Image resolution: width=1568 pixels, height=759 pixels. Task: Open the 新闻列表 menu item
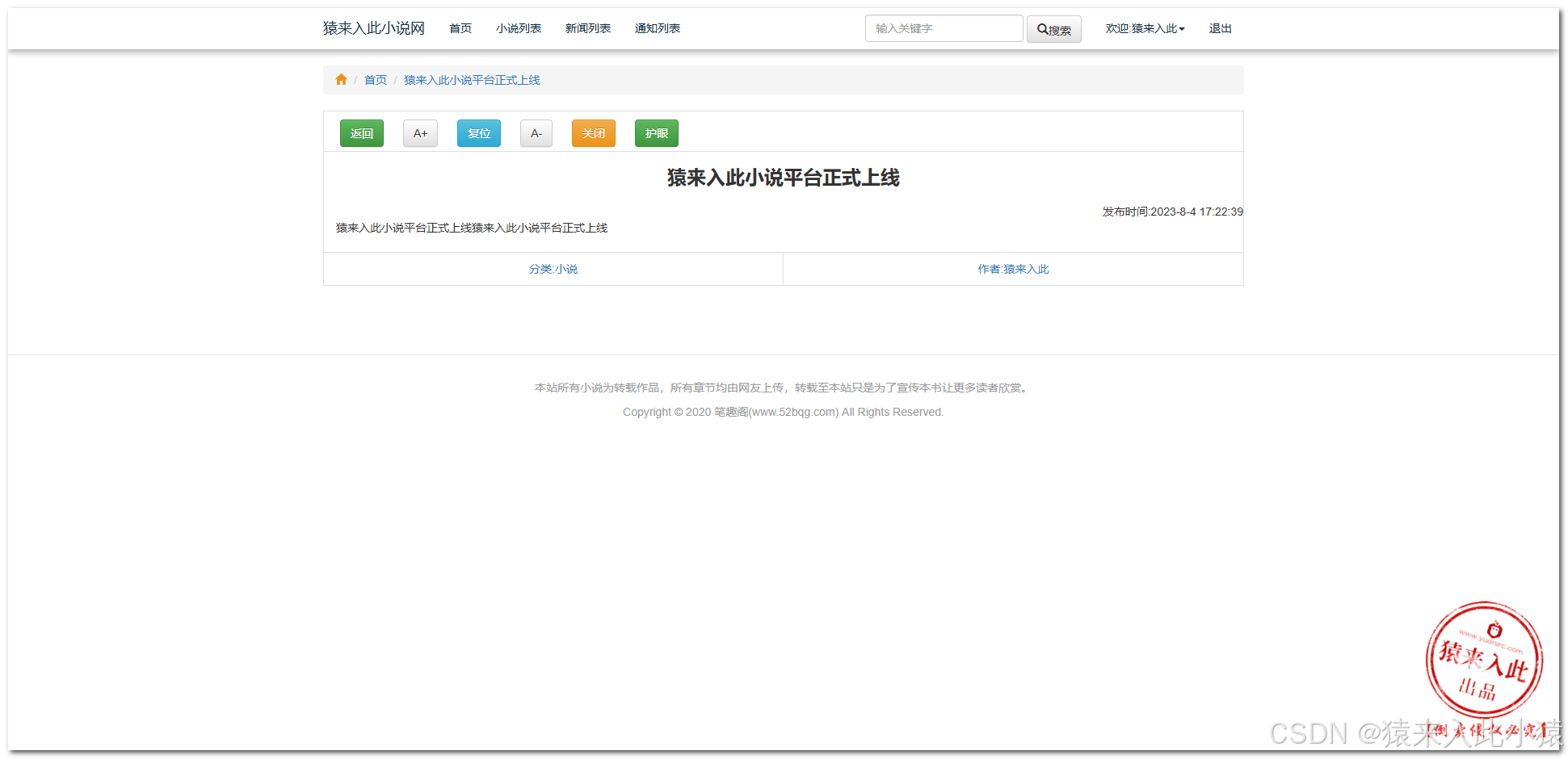(588, 28)
